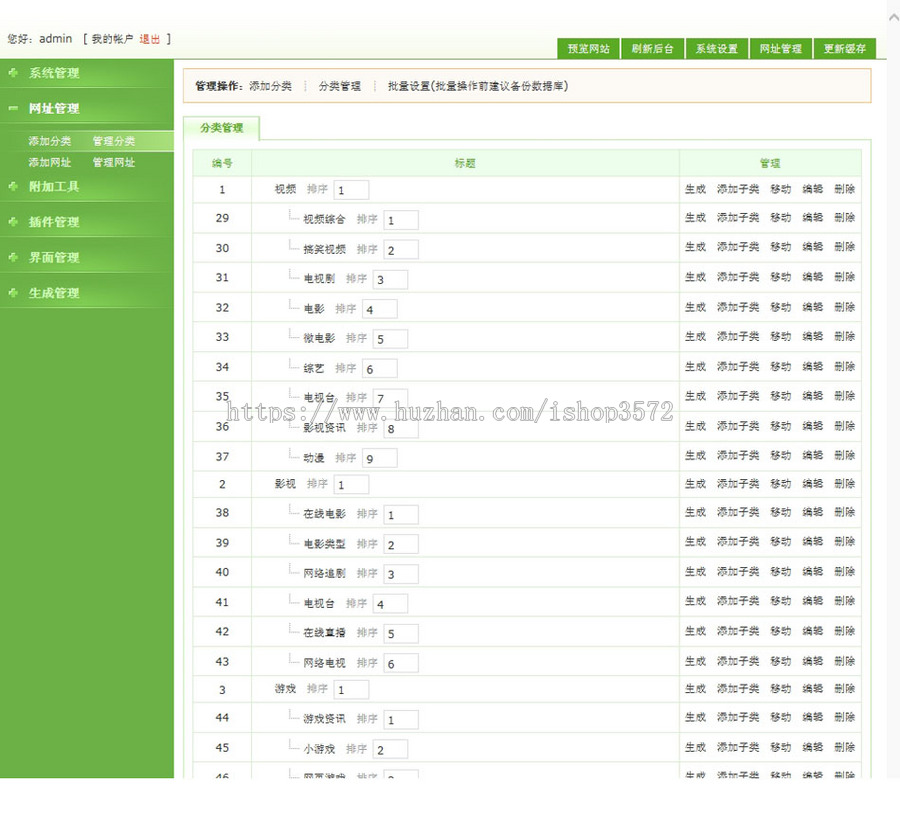Click 添加子类 in row 3 游戏
900x819 pixels.
click(x=738, y=689)
